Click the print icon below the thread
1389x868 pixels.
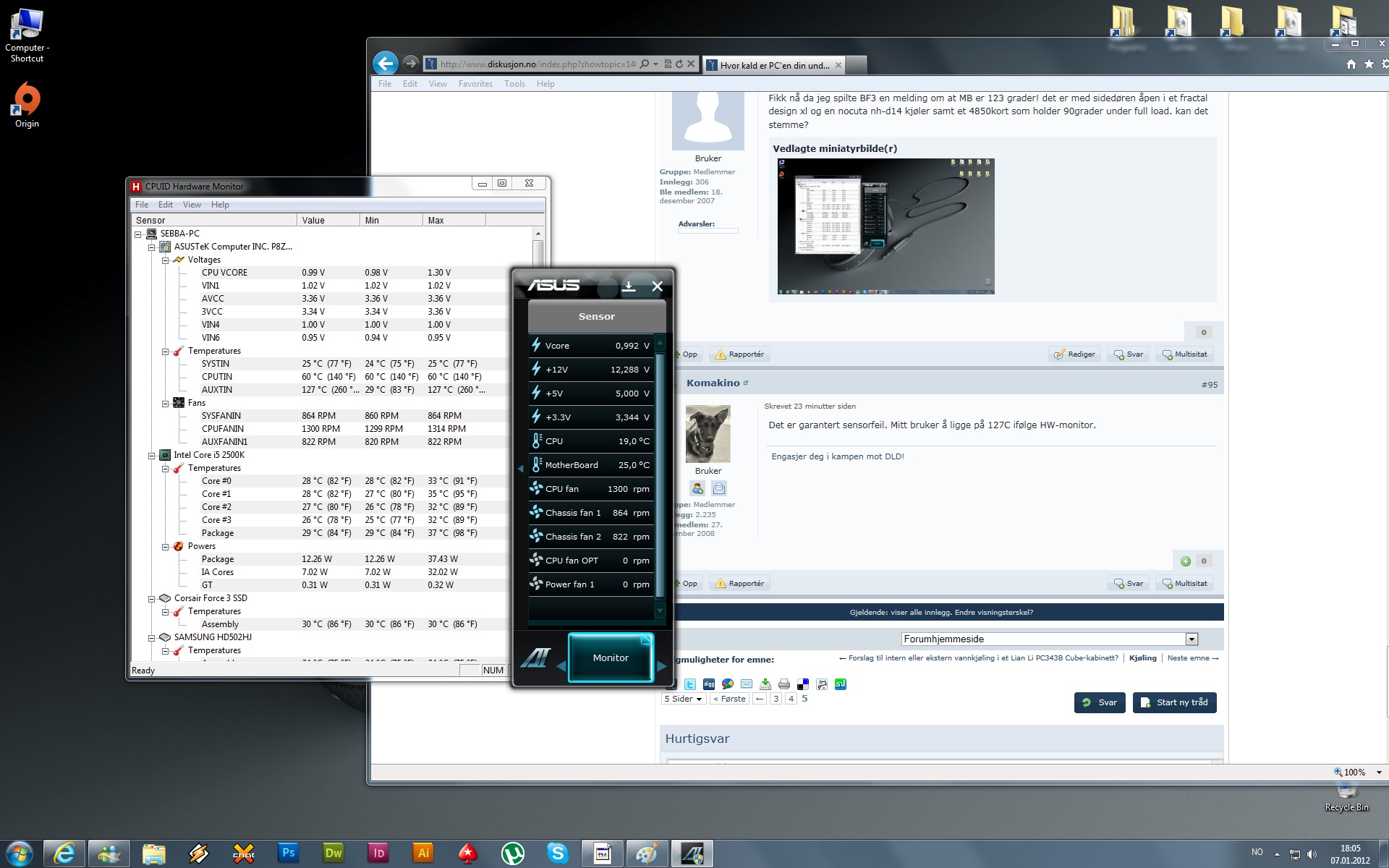point(784,684)
